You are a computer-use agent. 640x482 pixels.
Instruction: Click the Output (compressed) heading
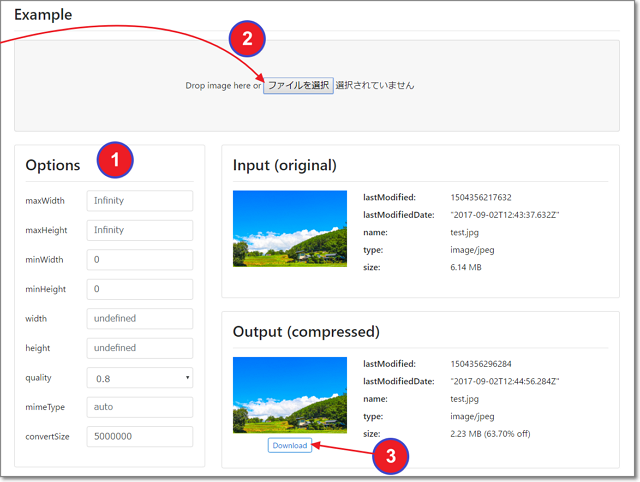pyautogui.click(x=305, y=331)
